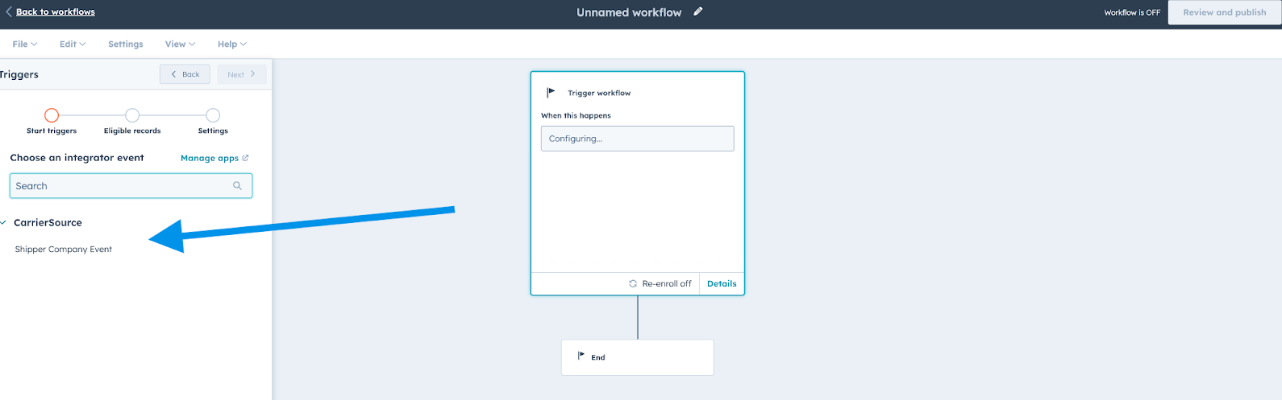Click the Review and publish button
The height and width of the screenshot is (400, 1282).
click(x=1224, y=13)
